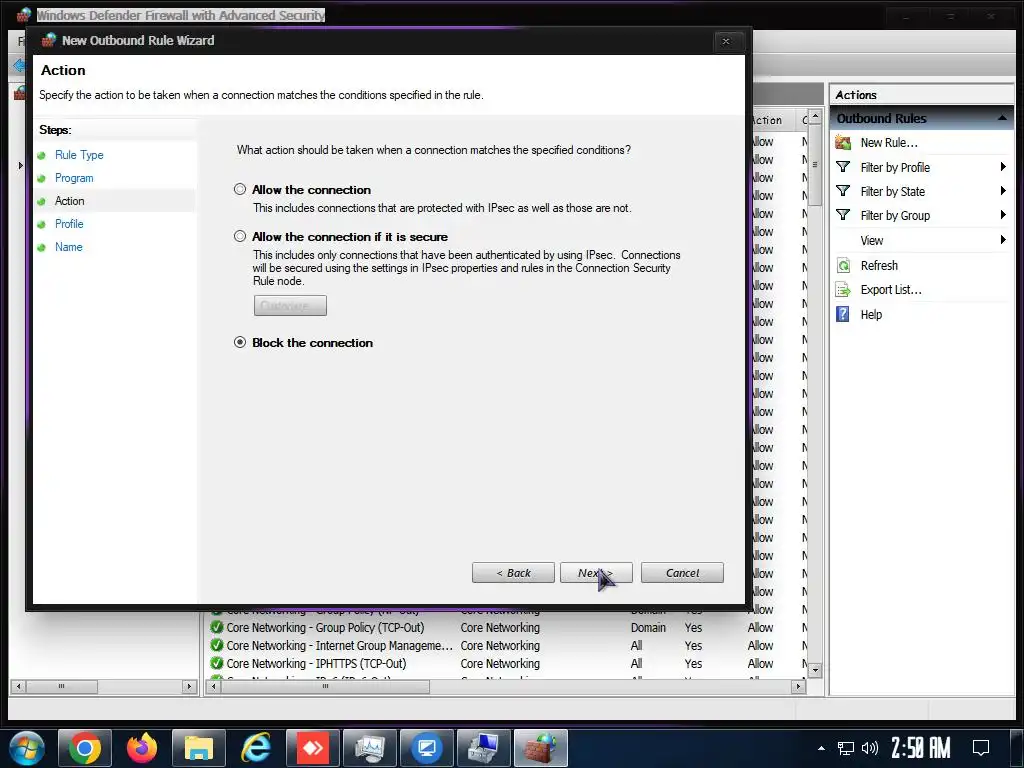Expand Filter by Profile submenu arrow

[1002, 167]
